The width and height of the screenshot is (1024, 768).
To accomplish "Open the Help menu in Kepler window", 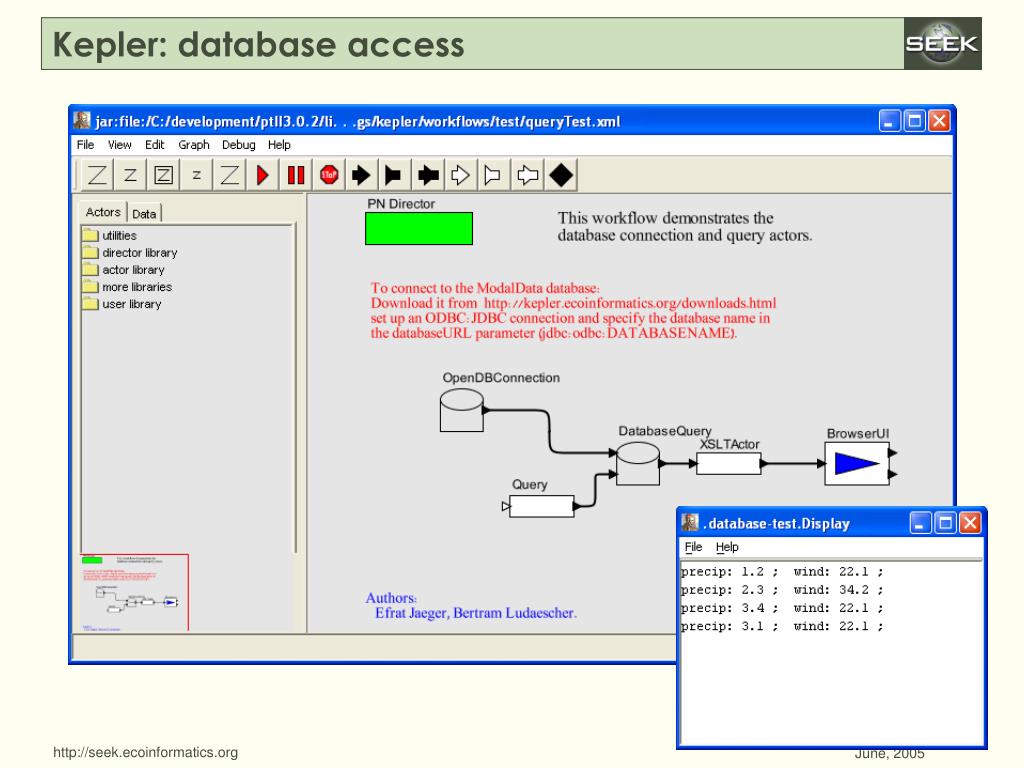I will coord(279,145).
